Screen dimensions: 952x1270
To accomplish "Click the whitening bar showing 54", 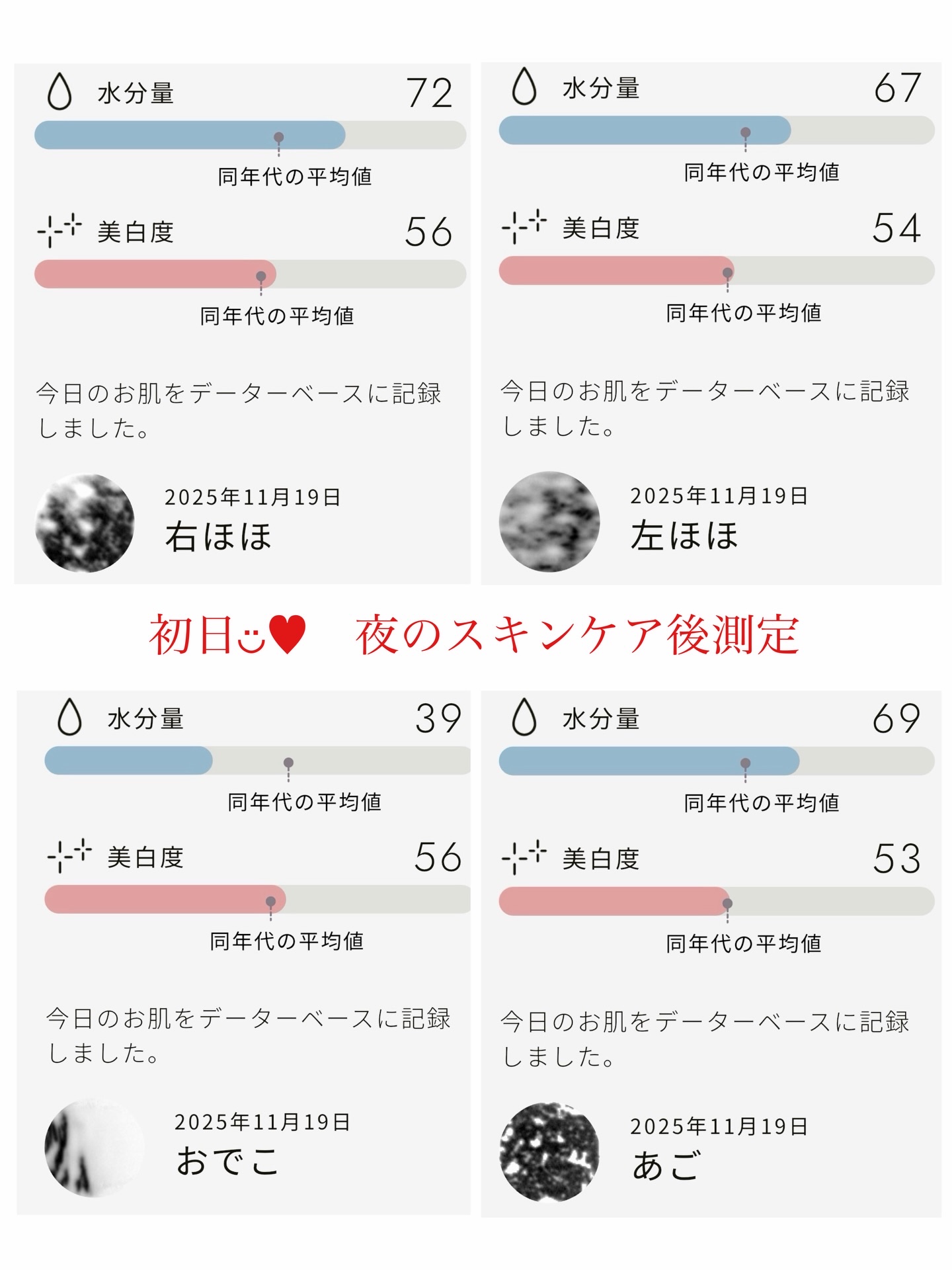I will point(716,271).
